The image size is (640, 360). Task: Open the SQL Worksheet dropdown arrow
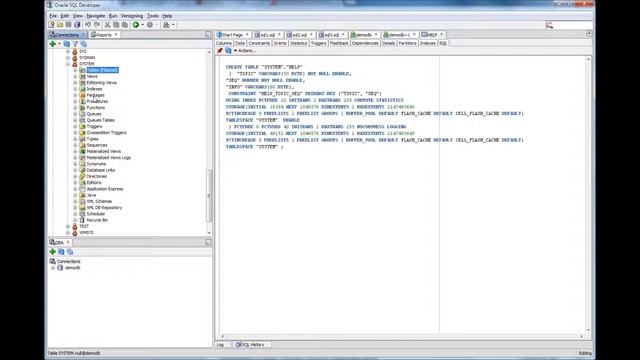173,25
